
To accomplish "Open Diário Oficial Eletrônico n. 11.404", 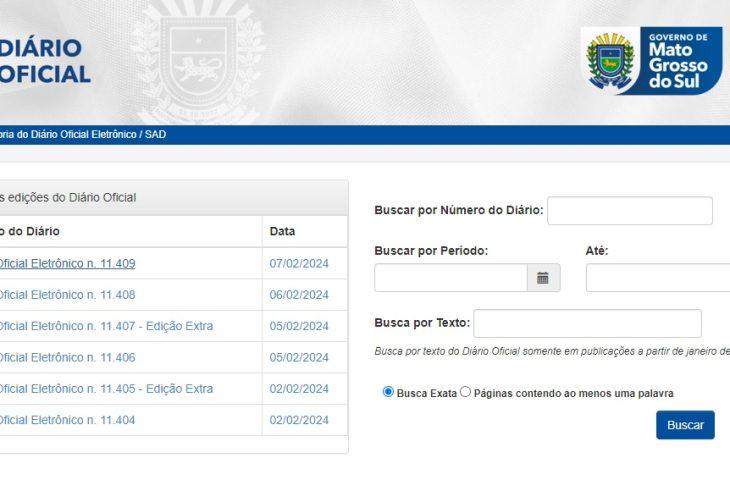I will (67, 420).
